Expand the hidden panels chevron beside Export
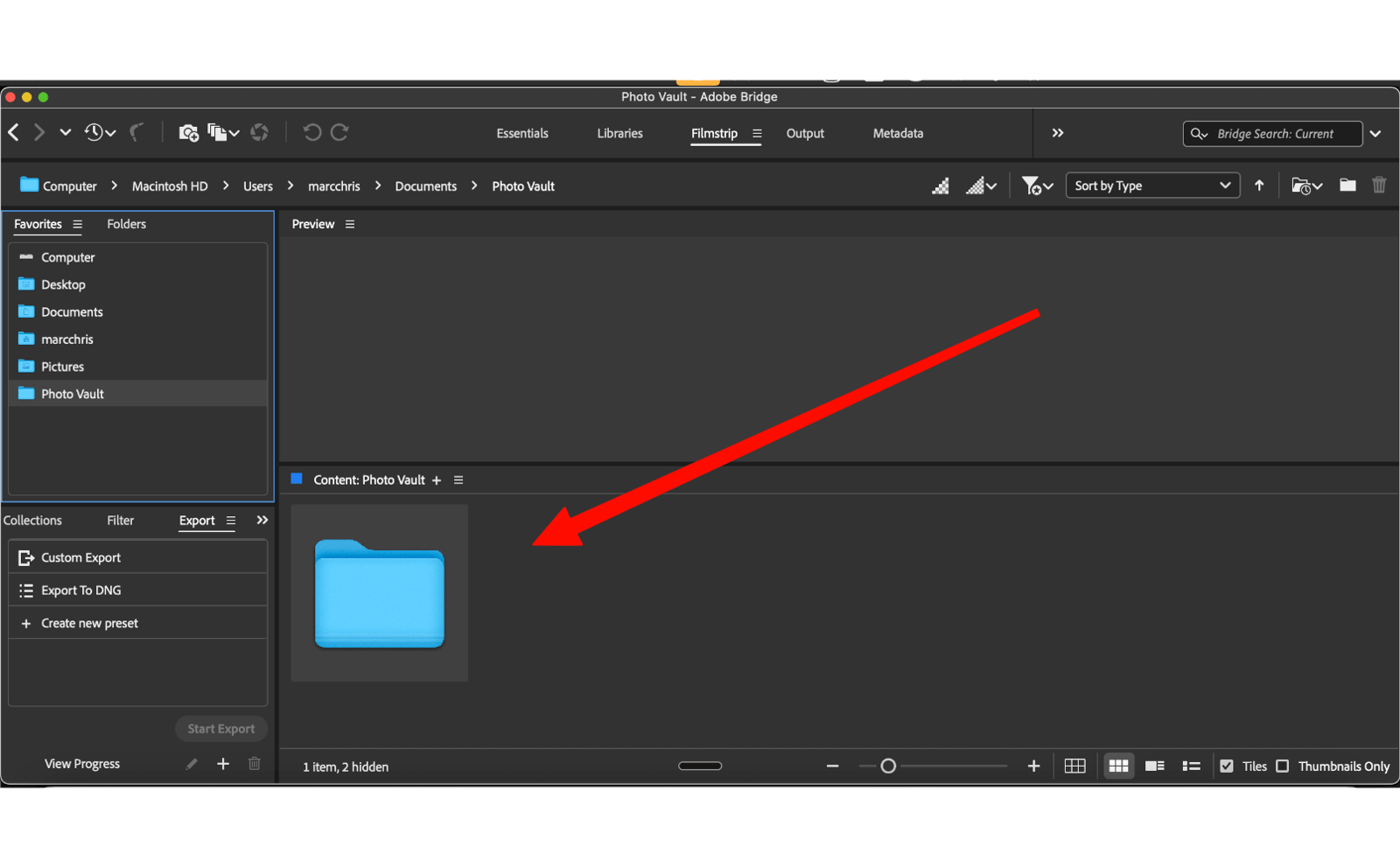This screenshot has height=868, width=1400. [x=262, y=521]
